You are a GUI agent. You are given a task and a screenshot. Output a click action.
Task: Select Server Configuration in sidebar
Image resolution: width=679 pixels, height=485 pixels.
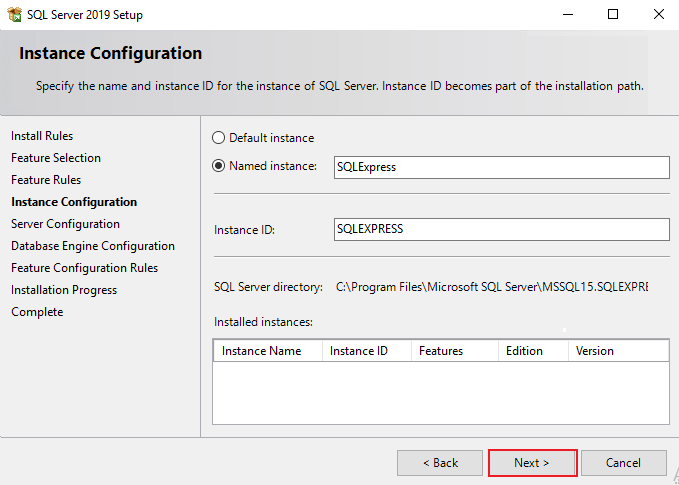65,224
